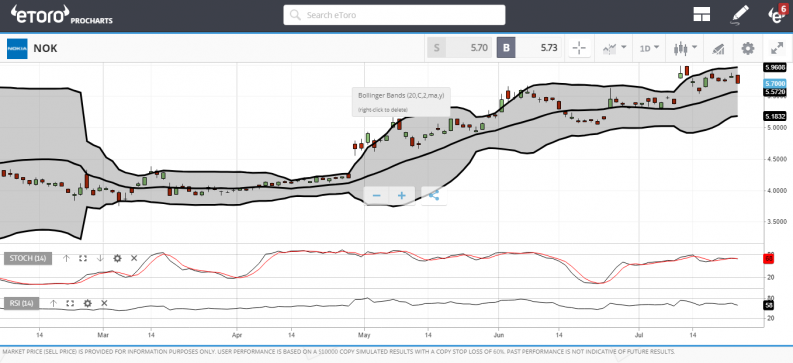This screenshot has width=793, height=363.
Task: Remove the RSI indicator panel
Action: (104, 303)
